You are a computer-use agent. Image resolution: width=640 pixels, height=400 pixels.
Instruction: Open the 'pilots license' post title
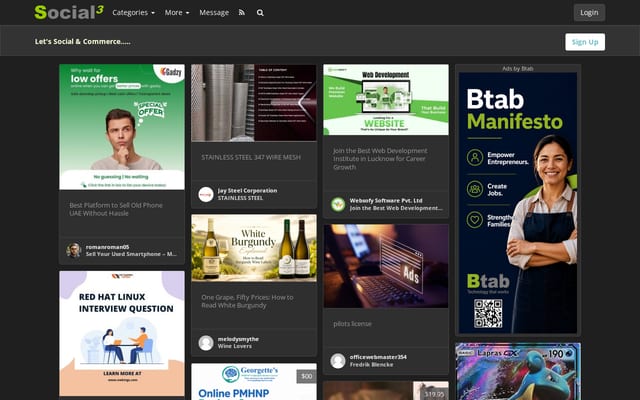pyautogui.click(x=352, y=324)
